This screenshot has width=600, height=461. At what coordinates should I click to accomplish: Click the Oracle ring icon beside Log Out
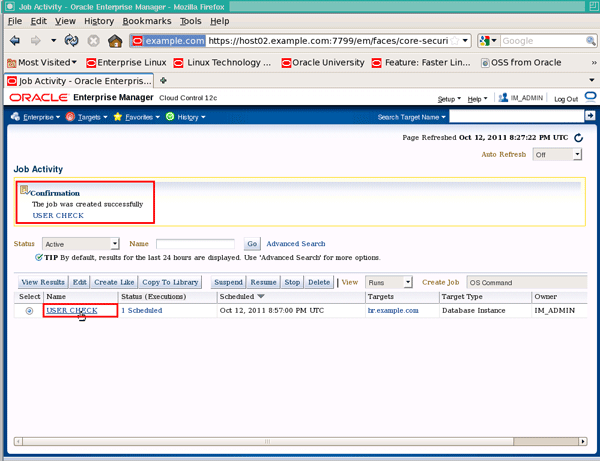click(x=590, y=97)
